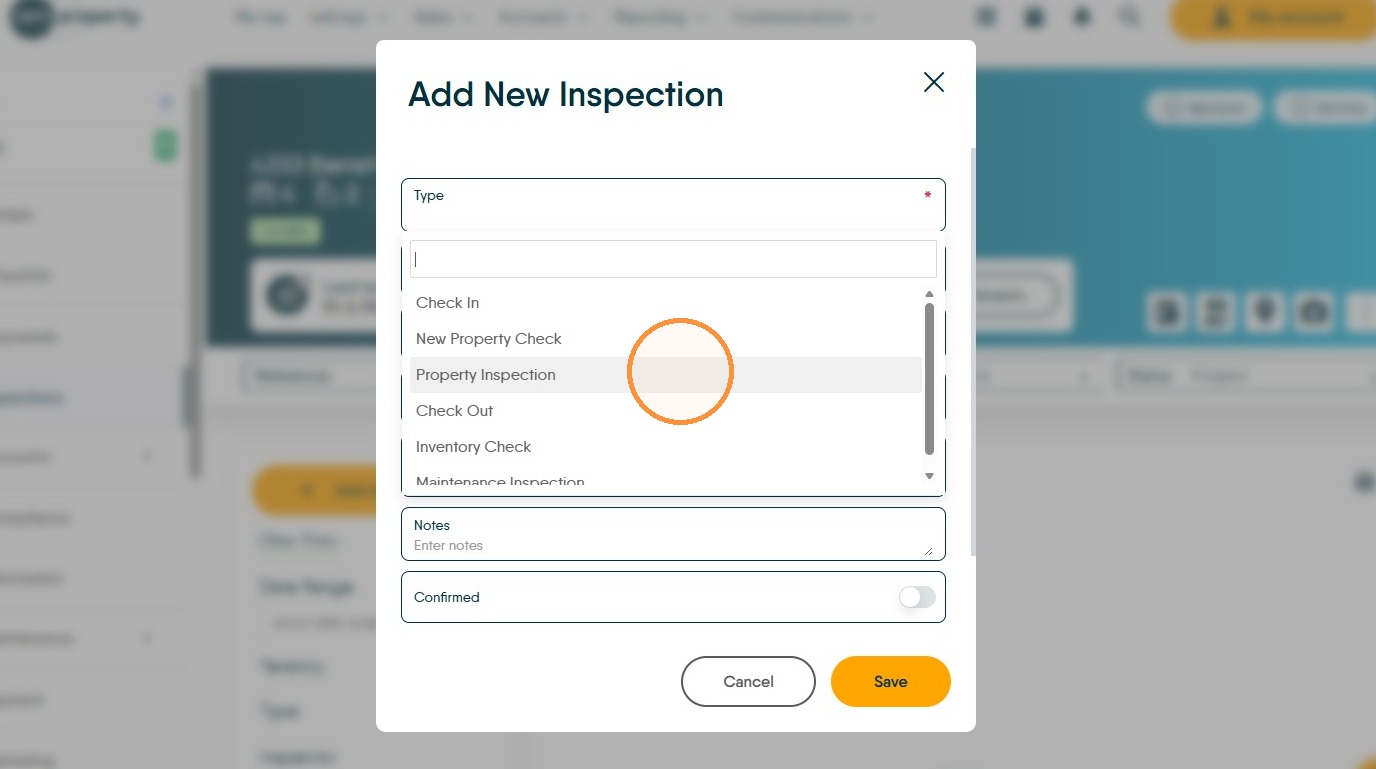Click into the Notes text area
Image resolution: width=1376 pixels, height=769 pixels.
[673, 534]
